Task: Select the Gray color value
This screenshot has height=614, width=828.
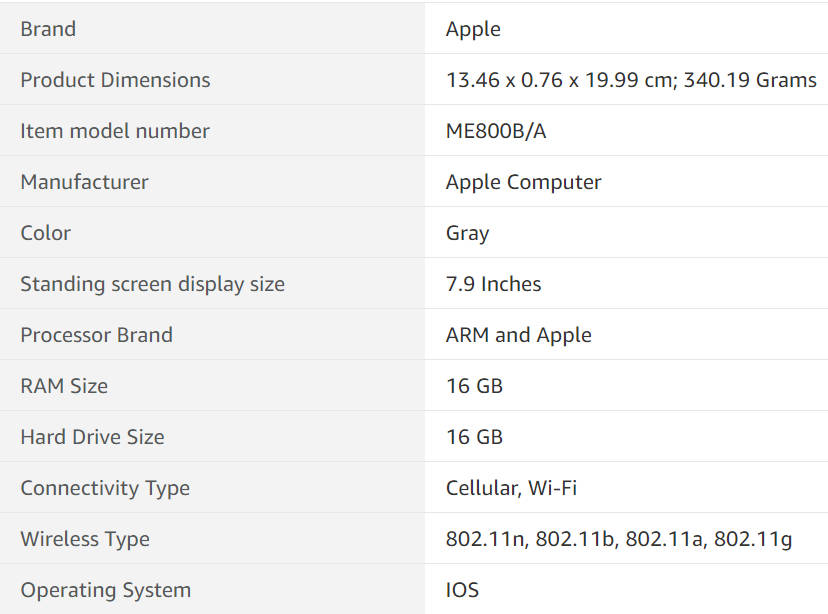Action: pyautogui.click(x=467, y=233)
